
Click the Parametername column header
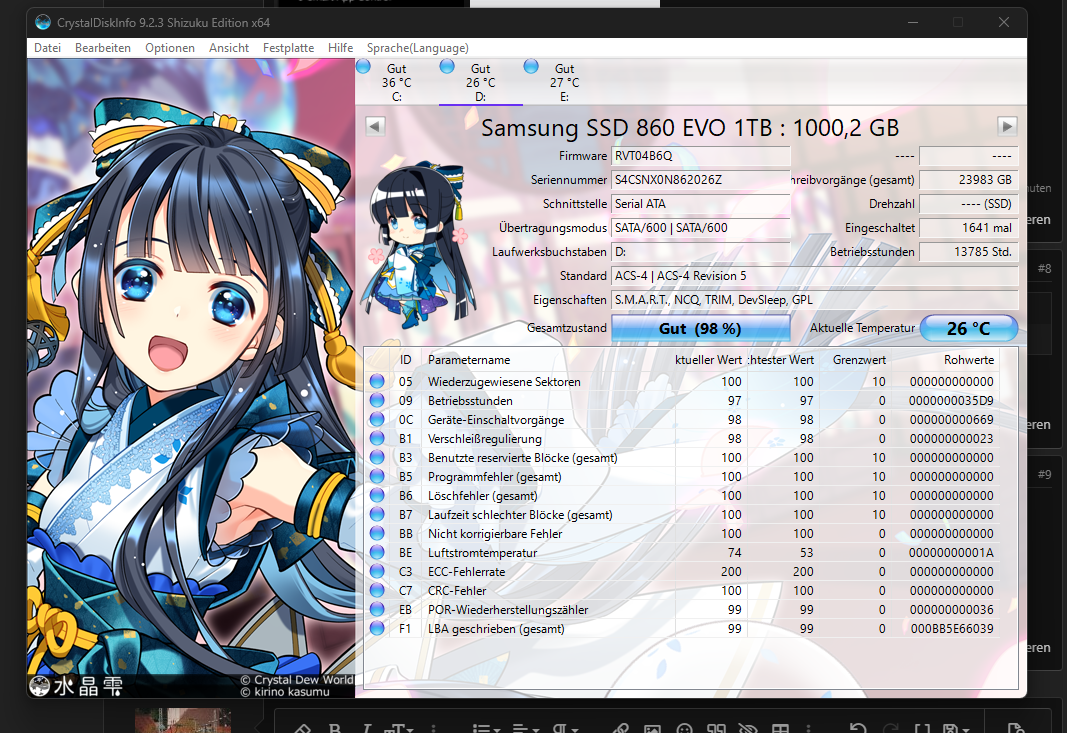547,359
